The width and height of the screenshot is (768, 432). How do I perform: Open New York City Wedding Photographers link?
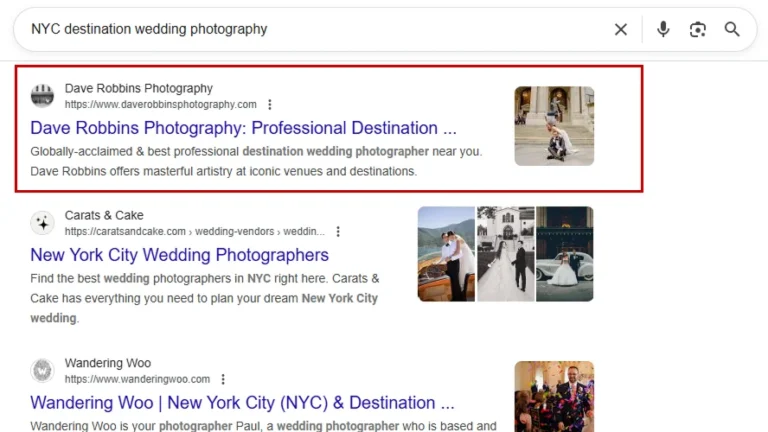pyautogui.click(x=179, y=255)
